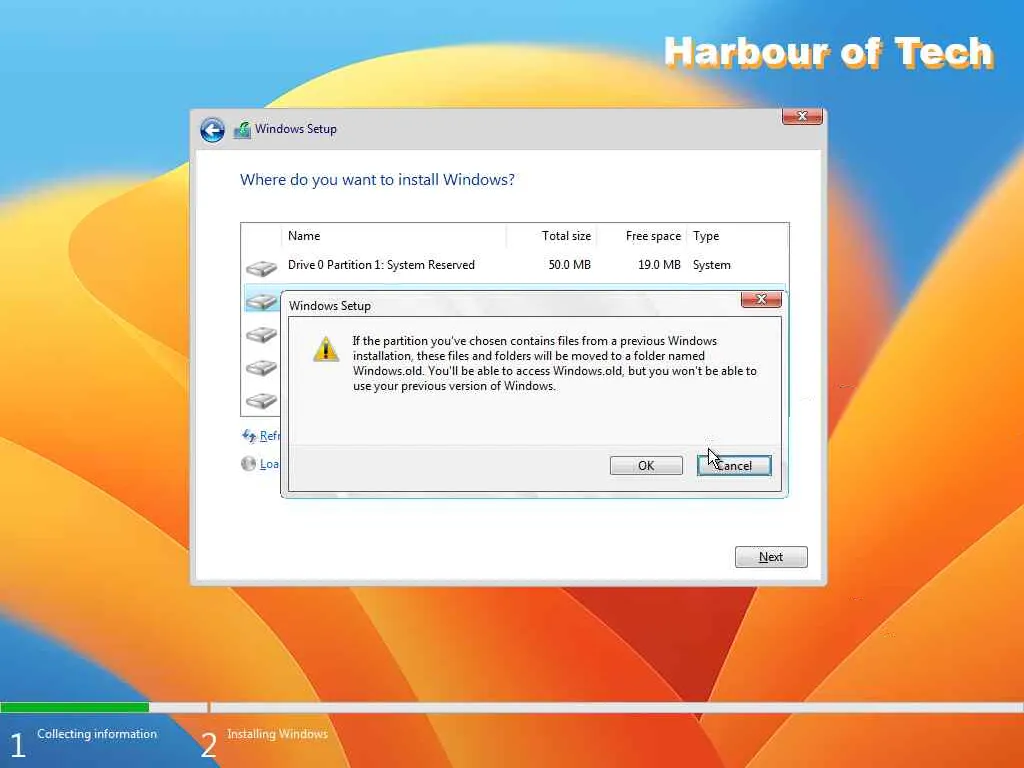The height and width of the screenshot is (768, 1024).
Task: Click the Refresh link
Action: pyautogui.click(x=270, y=436)
